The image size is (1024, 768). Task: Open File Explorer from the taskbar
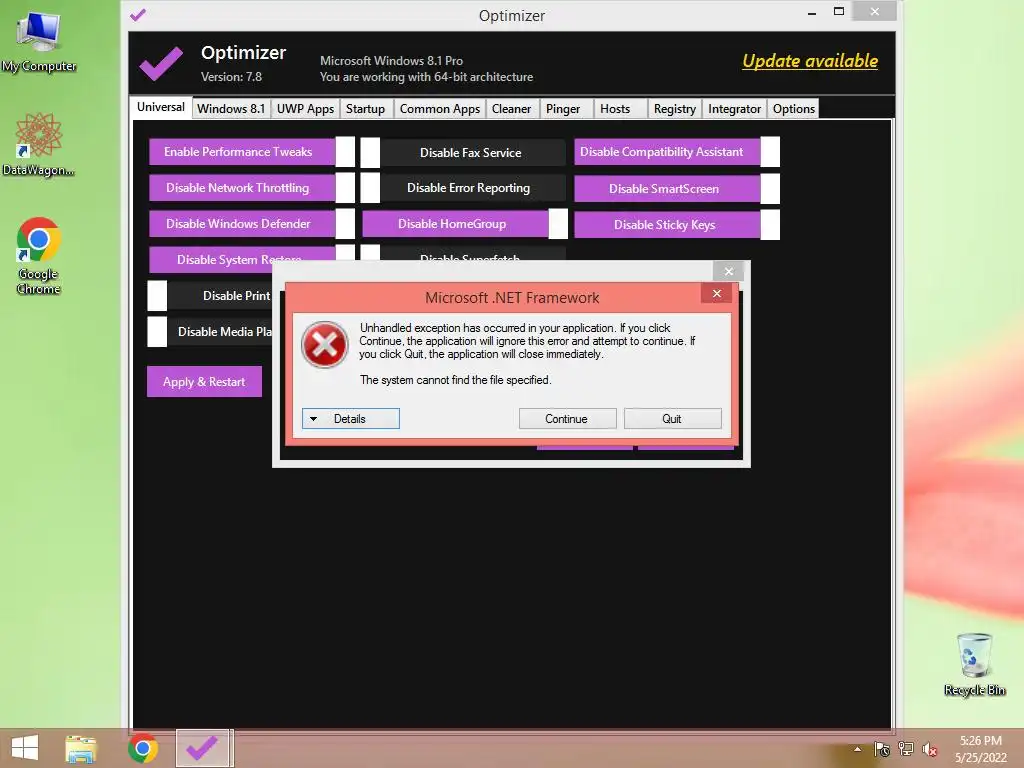point(81,749)
